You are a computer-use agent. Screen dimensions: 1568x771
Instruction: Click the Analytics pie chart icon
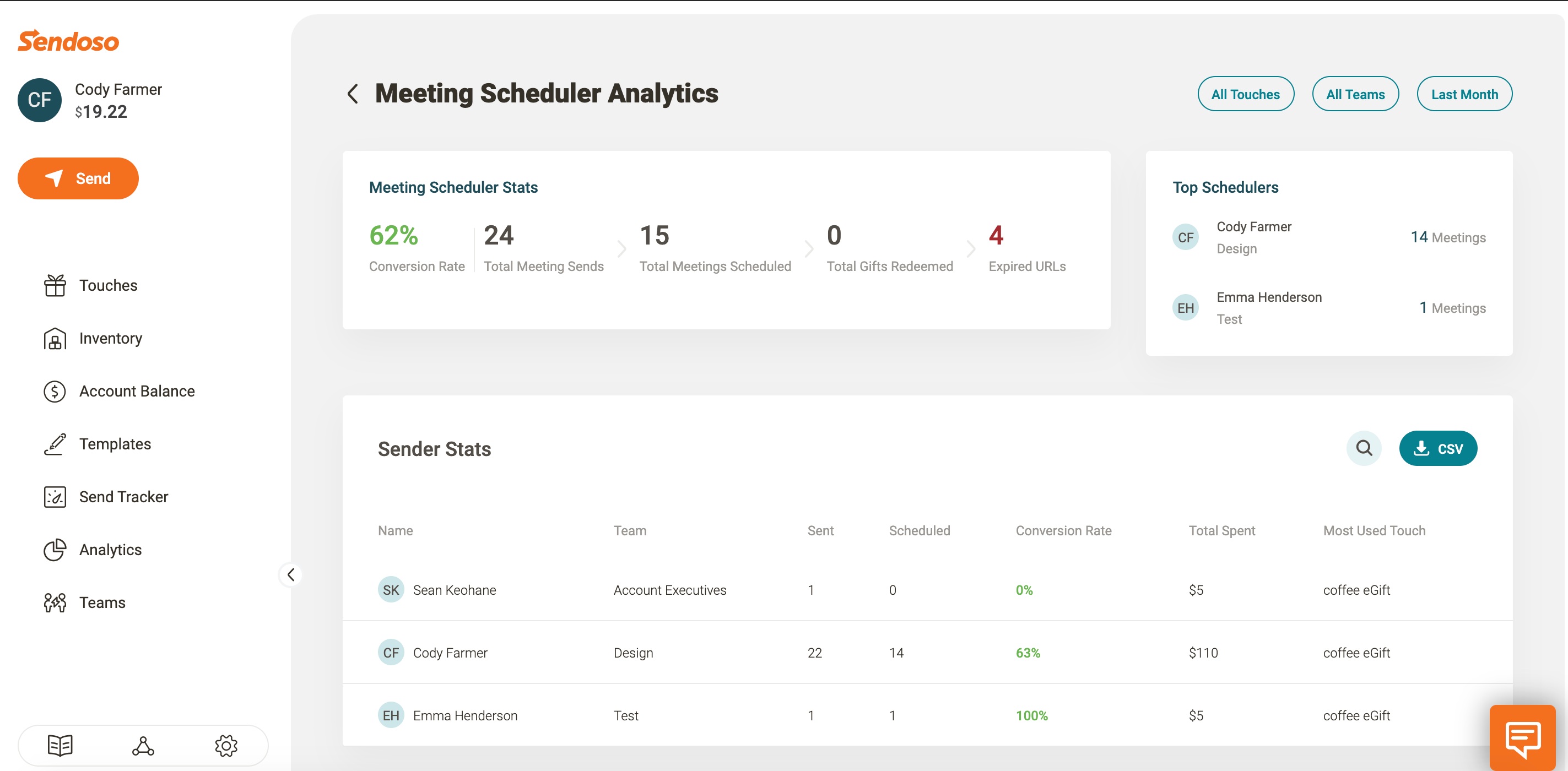[55, 550]
